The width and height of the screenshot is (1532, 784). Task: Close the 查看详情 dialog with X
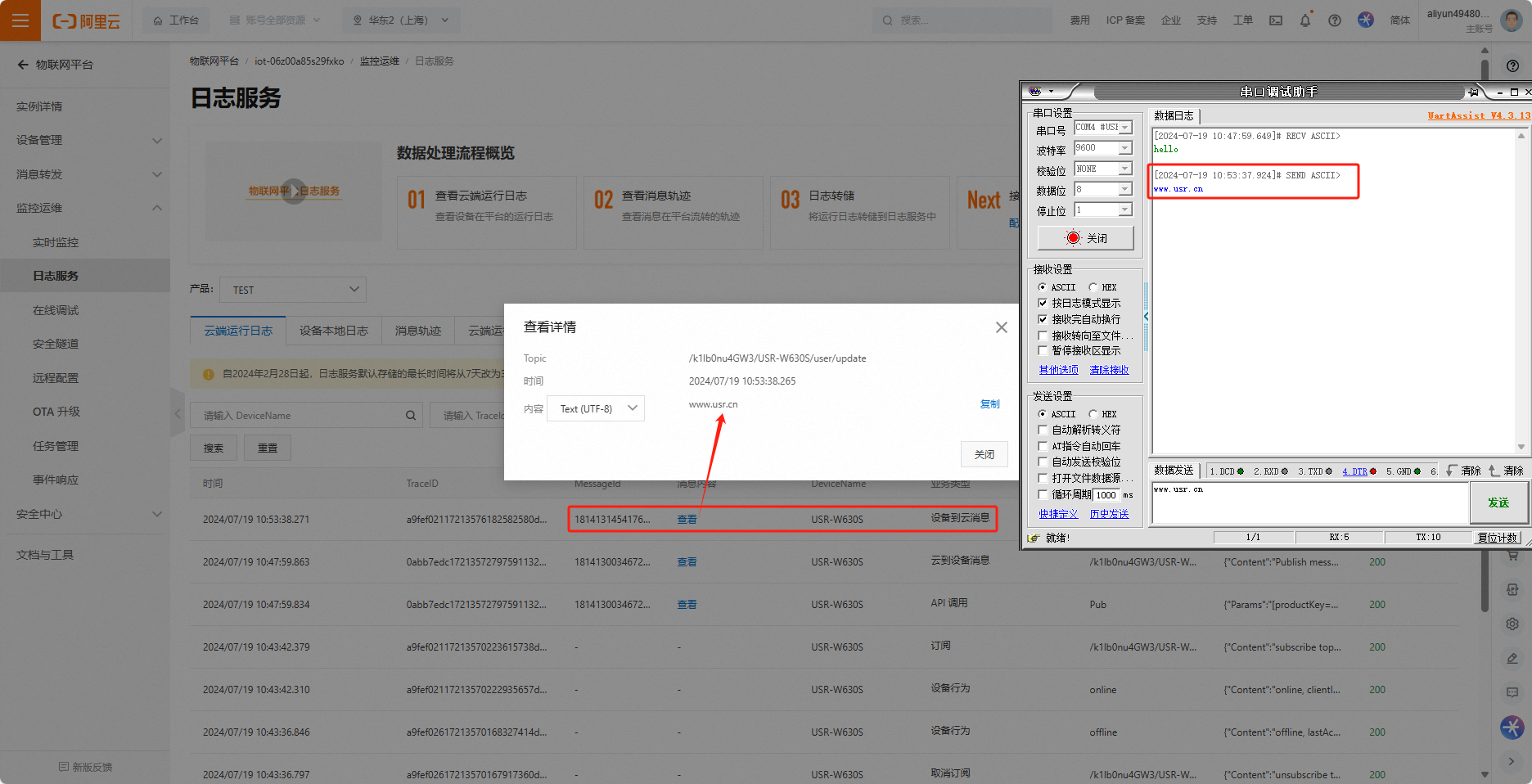tap(1001, 327)
